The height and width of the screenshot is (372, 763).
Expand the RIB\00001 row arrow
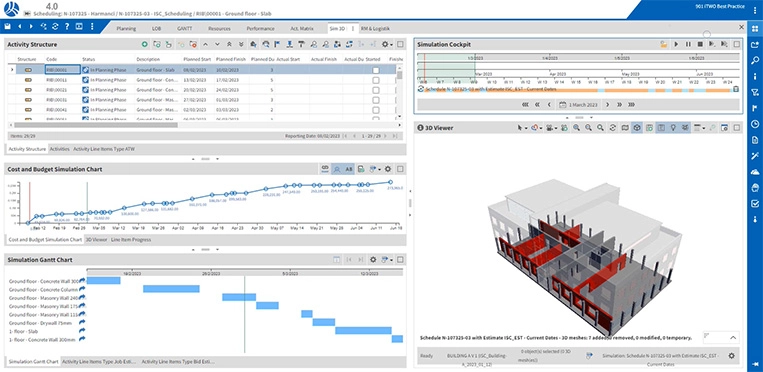(x=12, y=70)
